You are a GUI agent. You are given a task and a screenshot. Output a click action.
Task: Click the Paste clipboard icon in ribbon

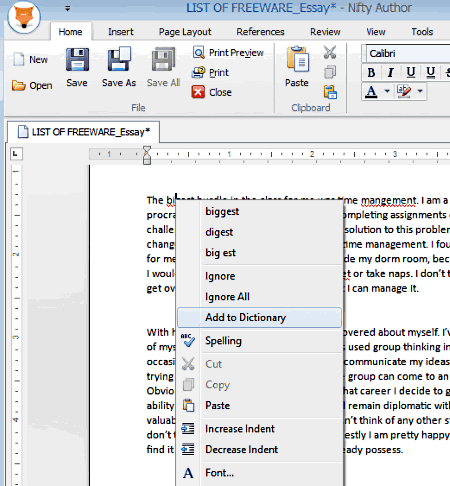(x=297, y=60)
